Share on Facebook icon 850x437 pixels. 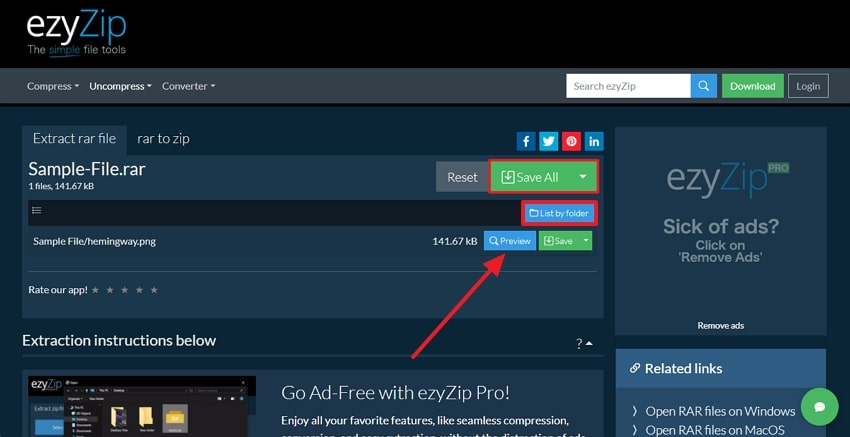[x=526, y=142]
